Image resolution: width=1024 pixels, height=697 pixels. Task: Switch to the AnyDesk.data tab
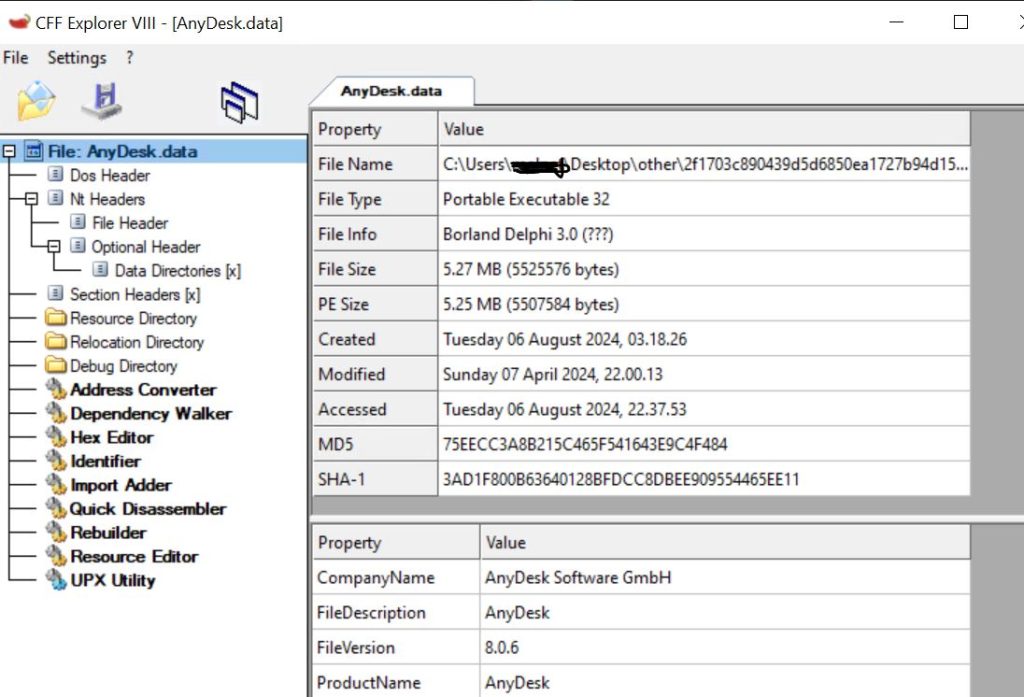click(394, 90)
